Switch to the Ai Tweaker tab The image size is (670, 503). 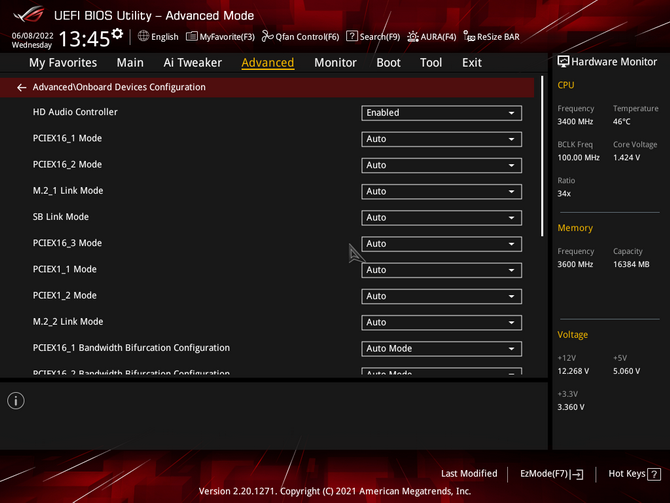tap(193, 62)
